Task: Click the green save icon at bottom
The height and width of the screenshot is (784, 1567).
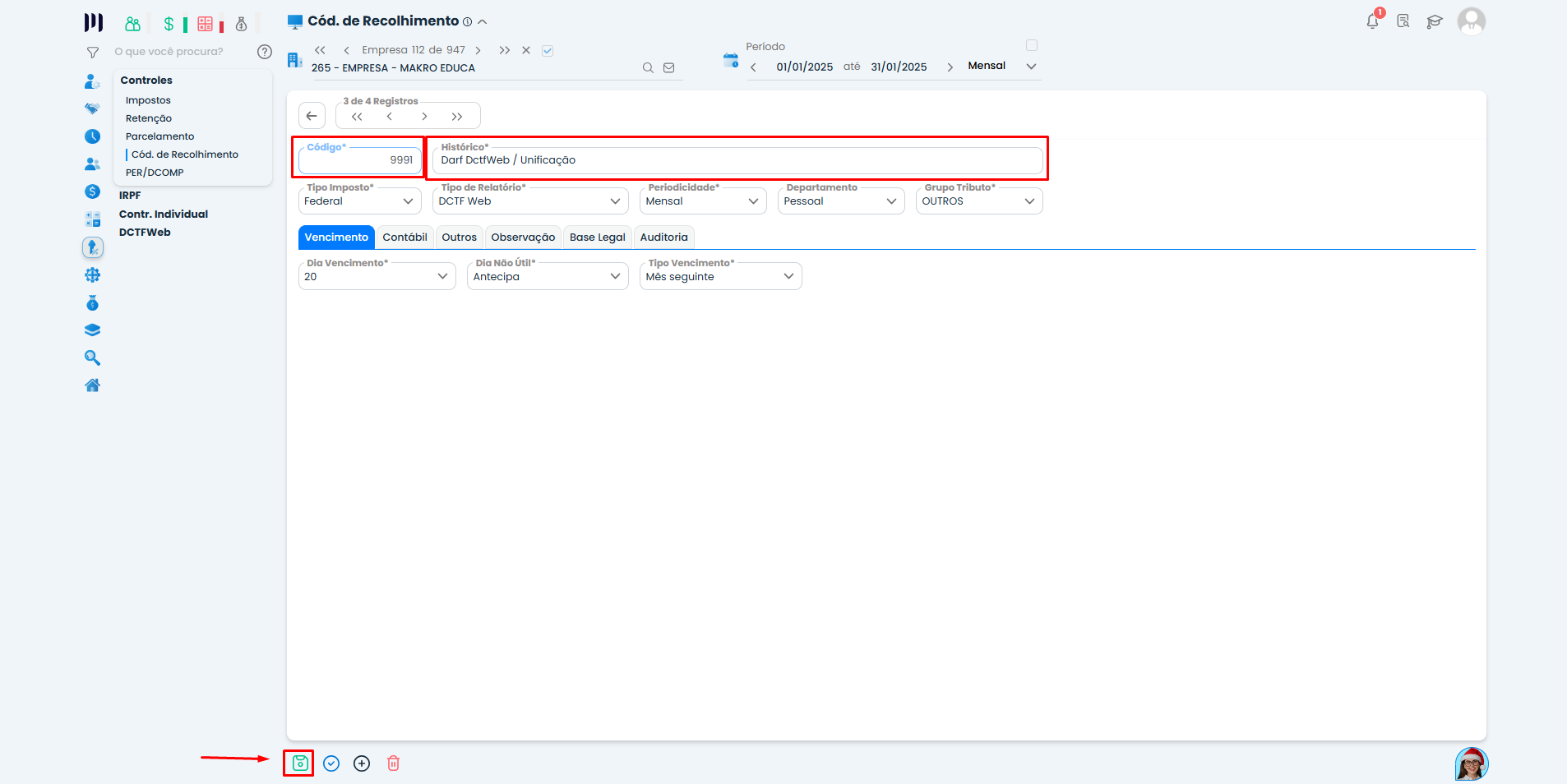Action: click(x=299, y=763)
